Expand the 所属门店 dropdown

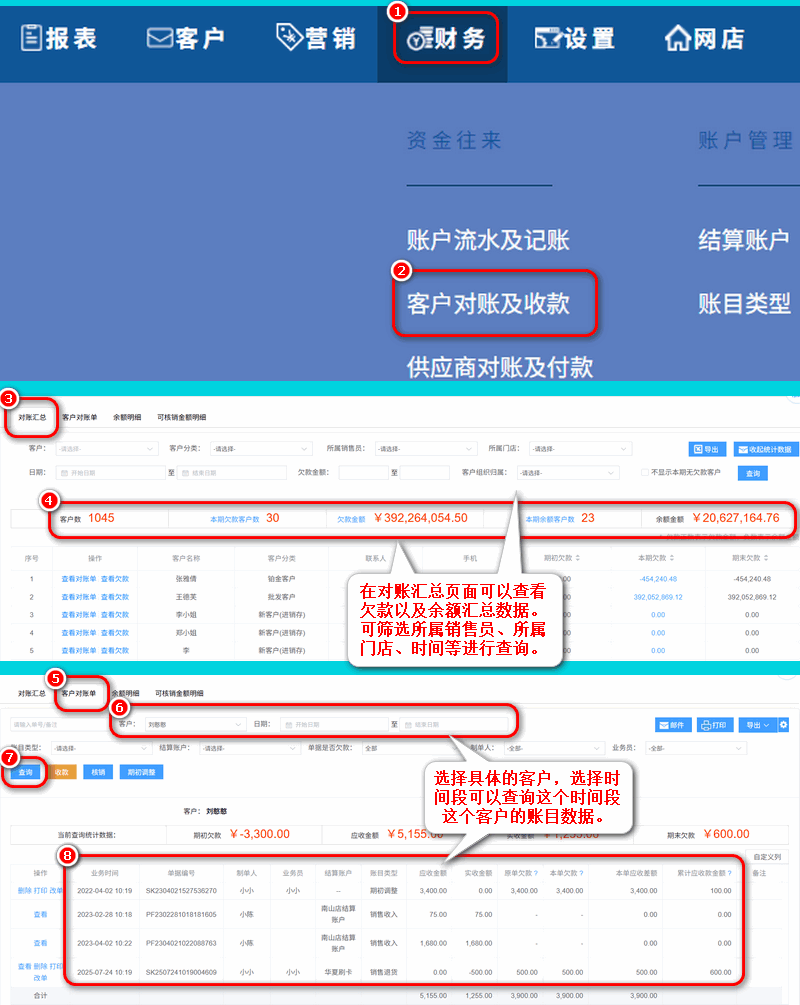click(581, 449)
